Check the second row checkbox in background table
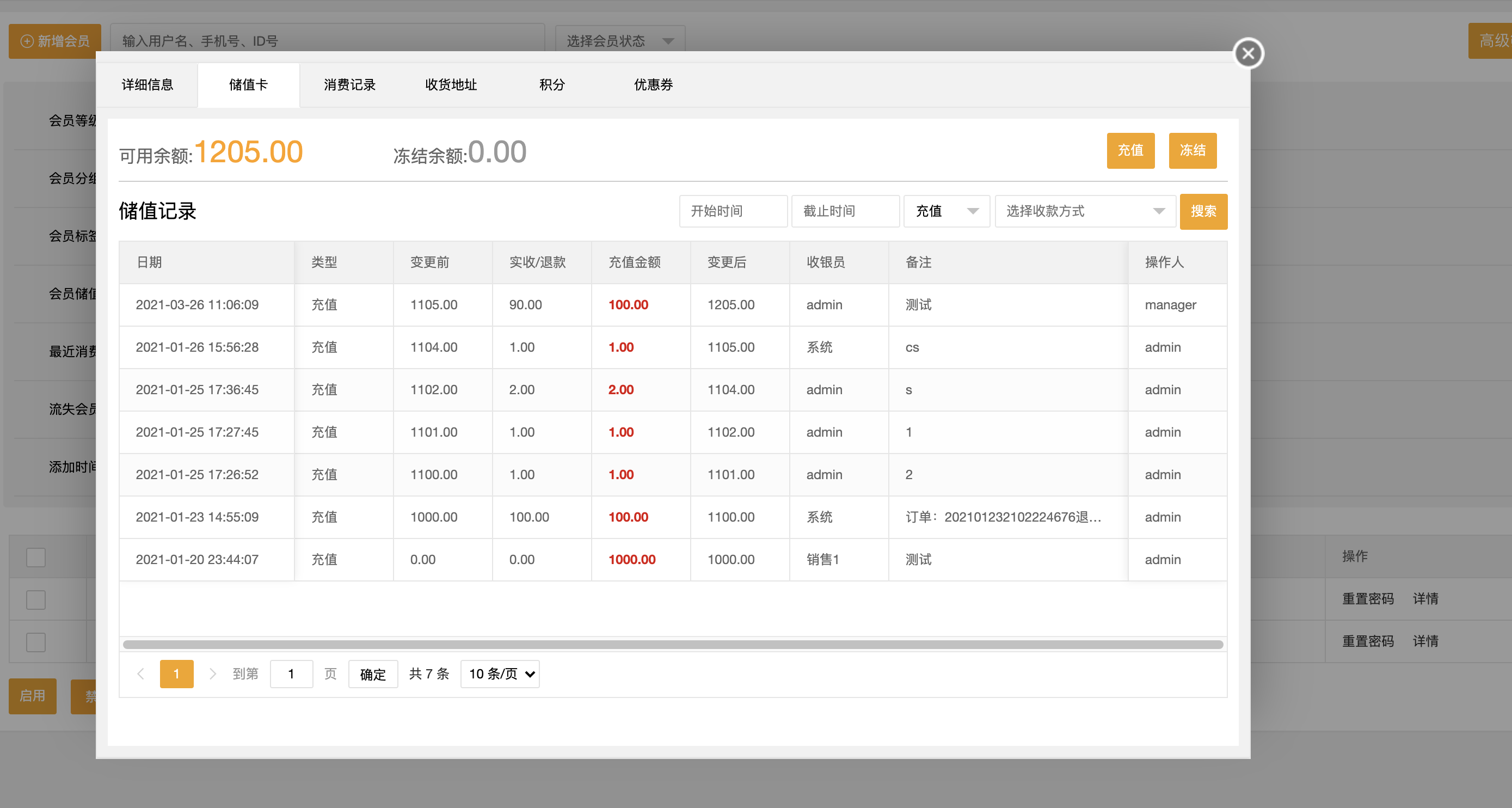Screen dimensions: 1512x808 [36, 599]
